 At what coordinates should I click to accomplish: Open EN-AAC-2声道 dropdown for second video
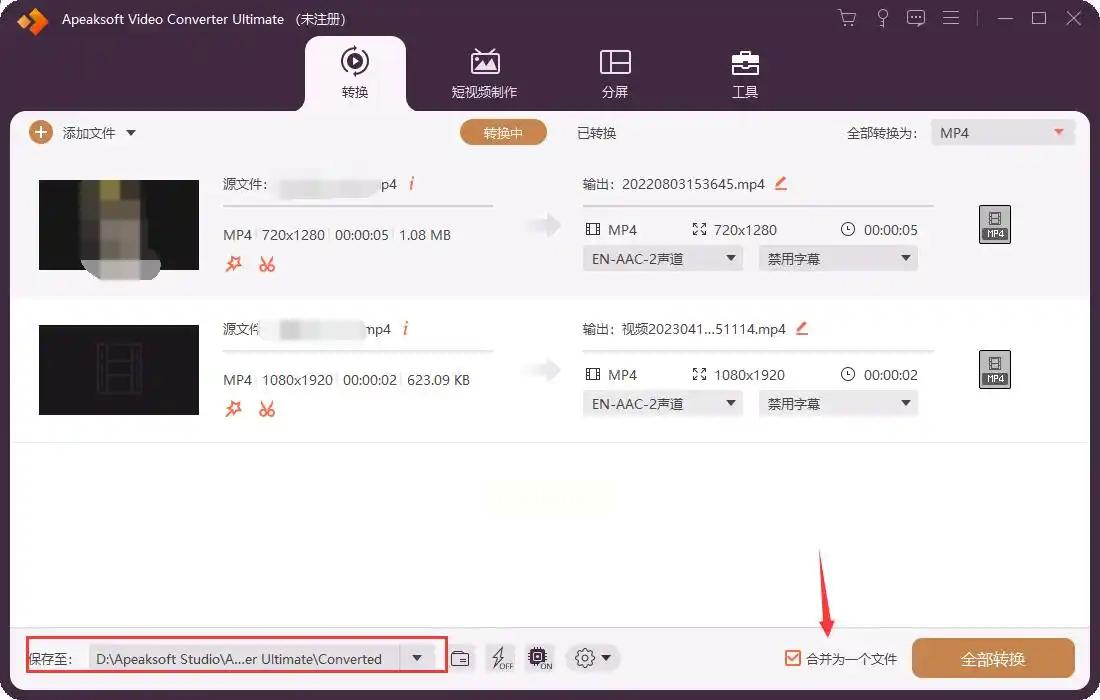coord(662,403)
